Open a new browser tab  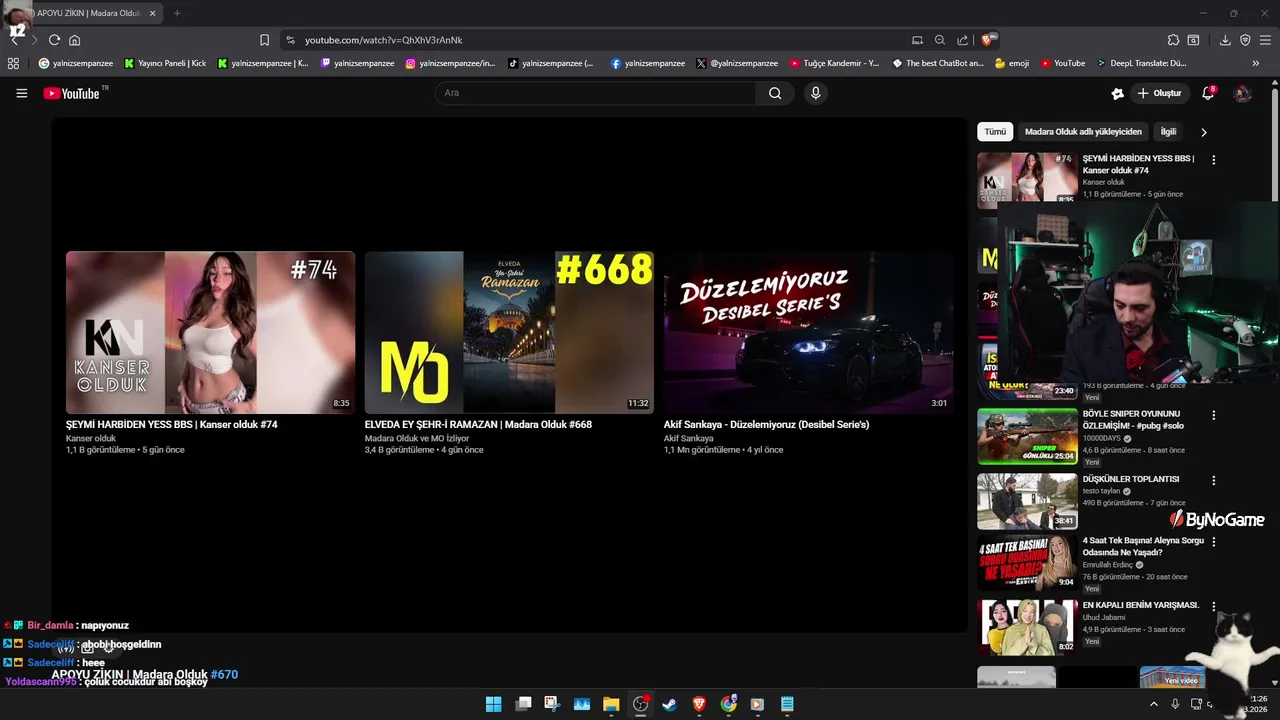point(177,13)
